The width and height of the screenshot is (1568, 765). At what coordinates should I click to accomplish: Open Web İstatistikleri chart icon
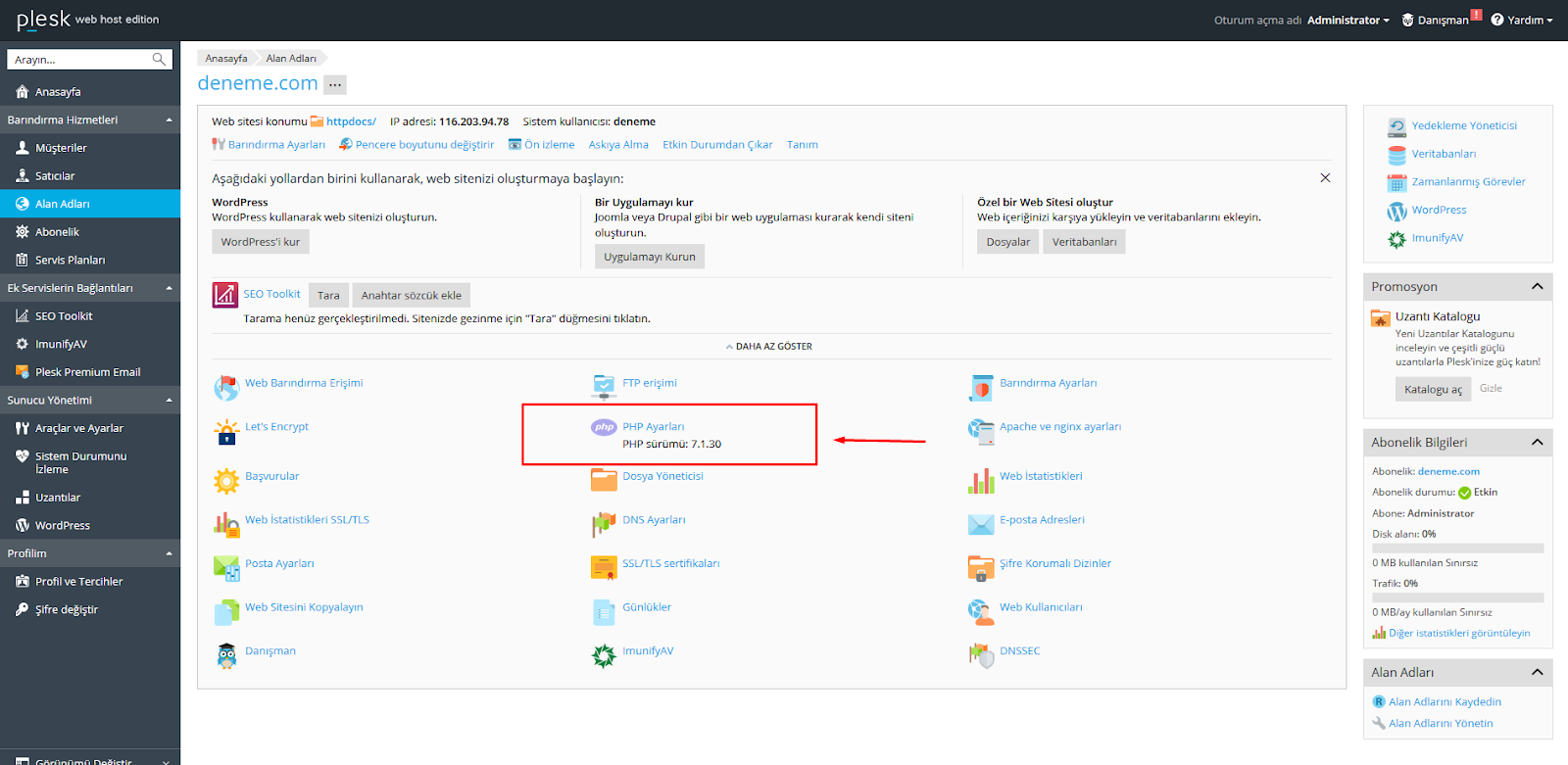point(981,481)
